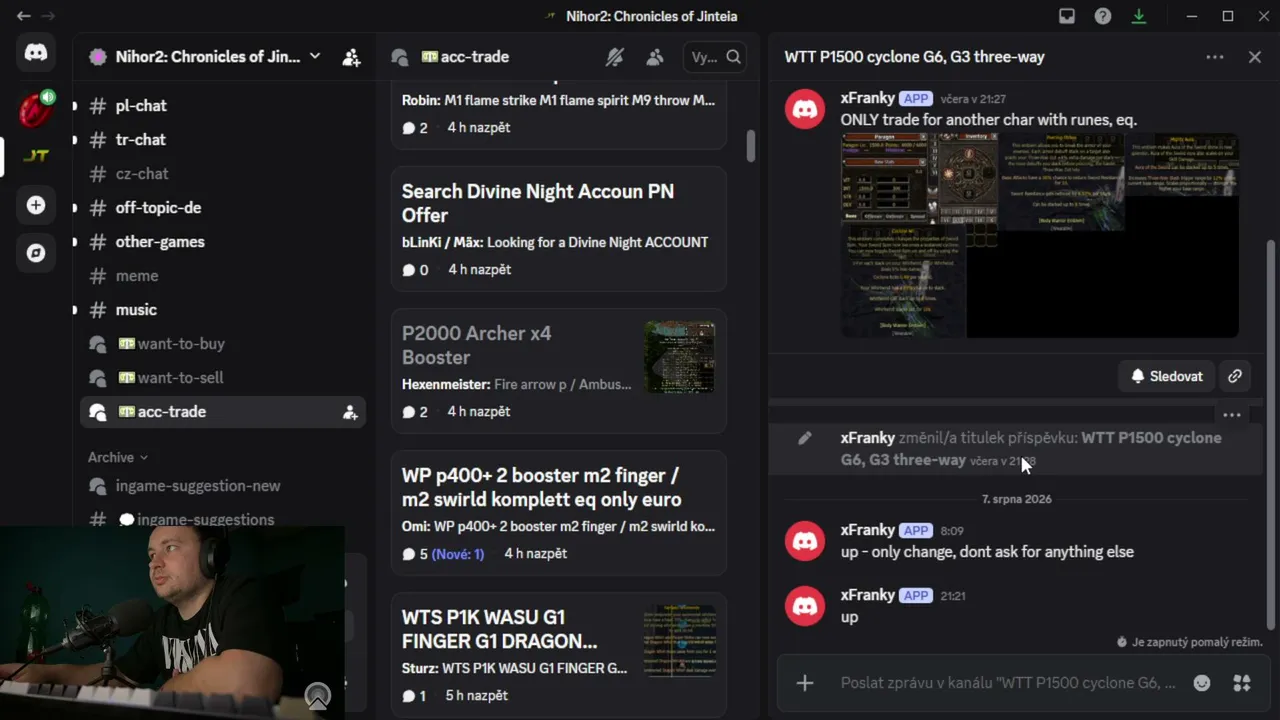
Task: Click the search field in acc-trade
Action: point(714,57)
